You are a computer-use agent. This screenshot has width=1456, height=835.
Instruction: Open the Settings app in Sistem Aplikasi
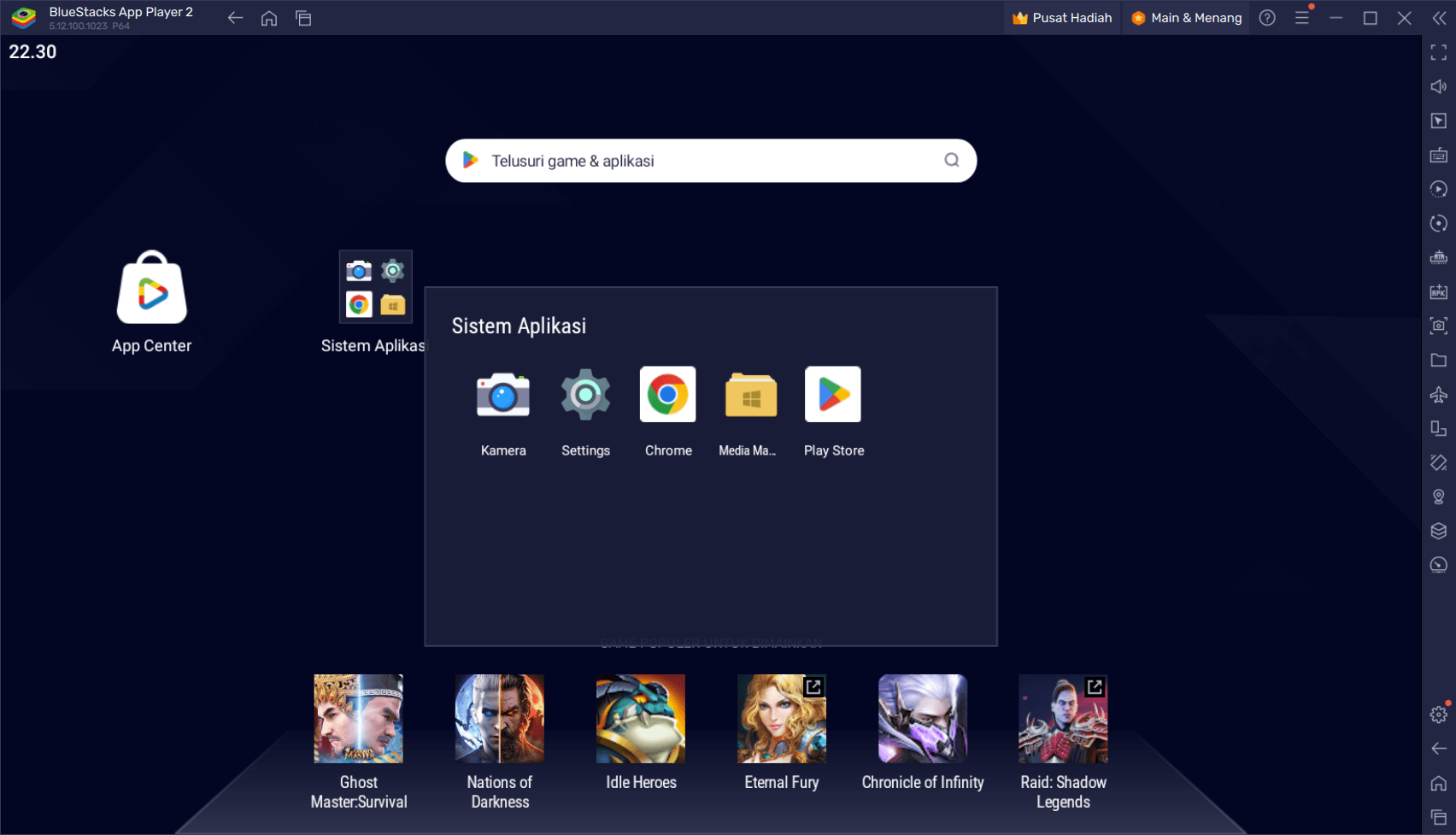[x=585, y=395]
